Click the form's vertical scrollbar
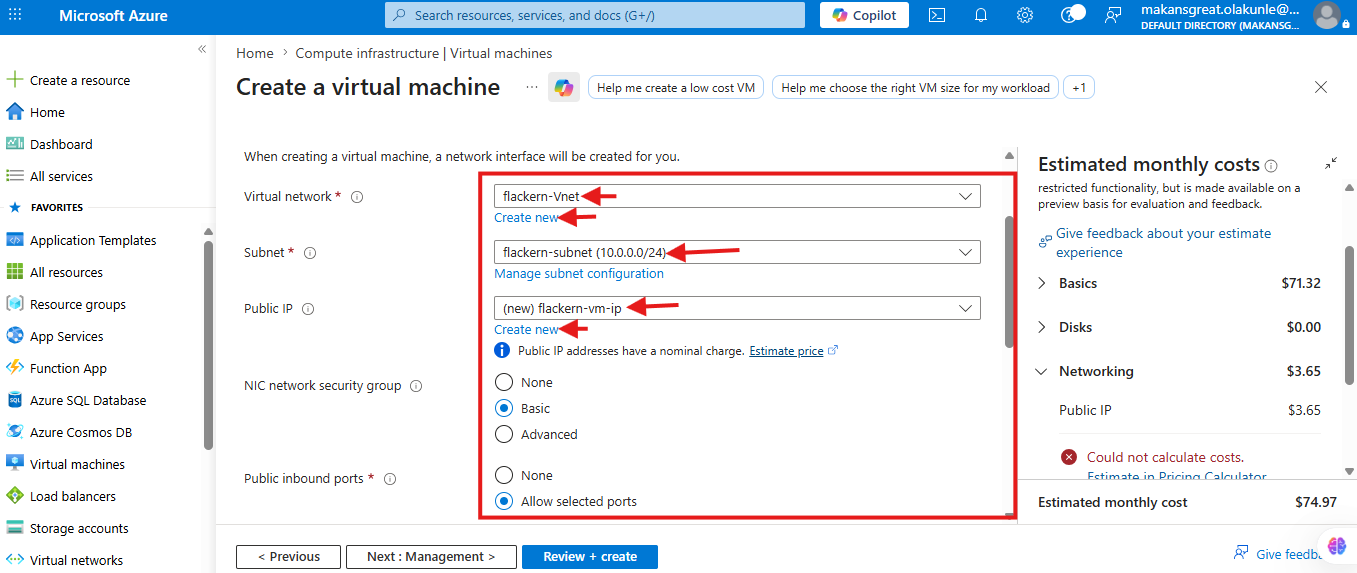The height and width of the screenshot is (573, 1357). (x=1009, y=282)
